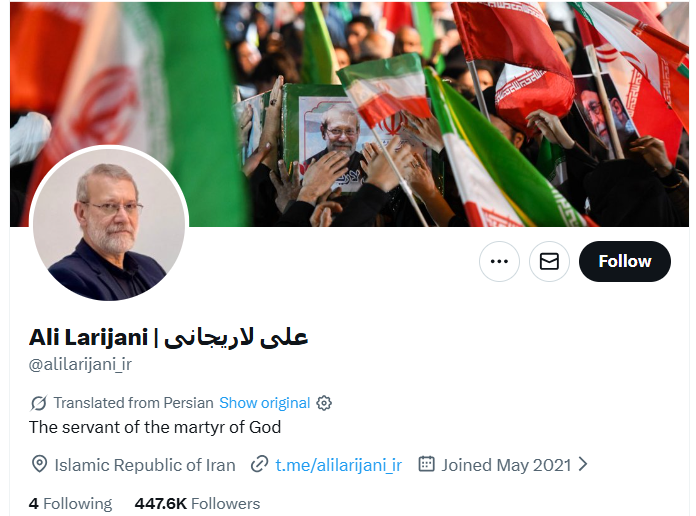Viewport: 696px width, 516px height.
Task: Click the envelope message icon
Action: pos(549,261)
